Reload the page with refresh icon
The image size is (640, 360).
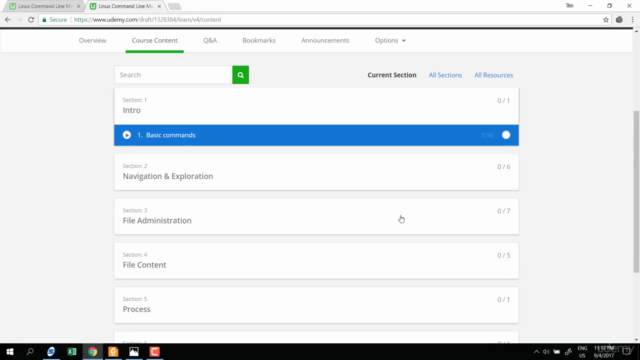(x=31, y=20)
